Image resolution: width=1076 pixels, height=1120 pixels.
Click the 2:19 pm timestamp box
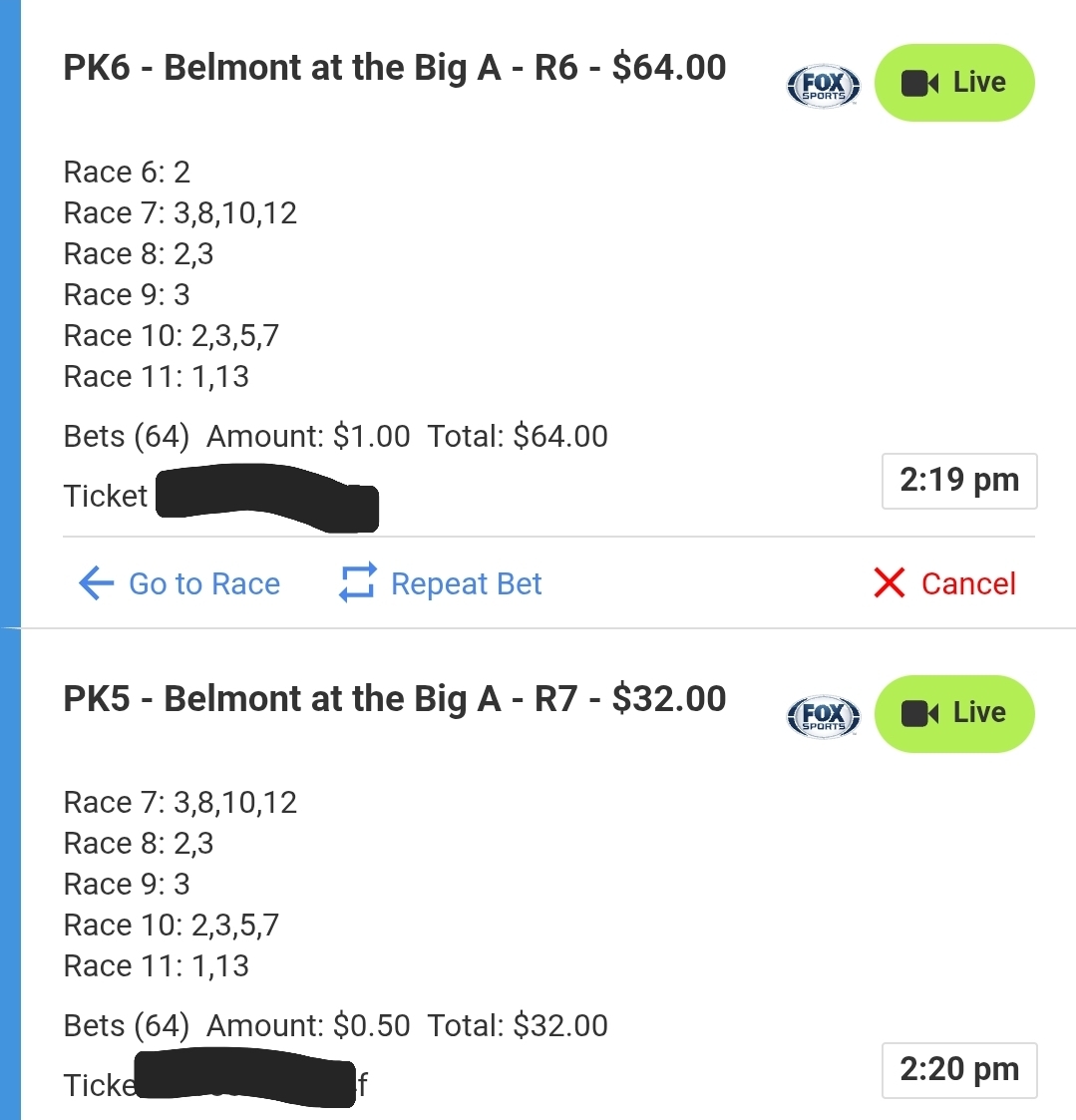click(x=959, y=481)
